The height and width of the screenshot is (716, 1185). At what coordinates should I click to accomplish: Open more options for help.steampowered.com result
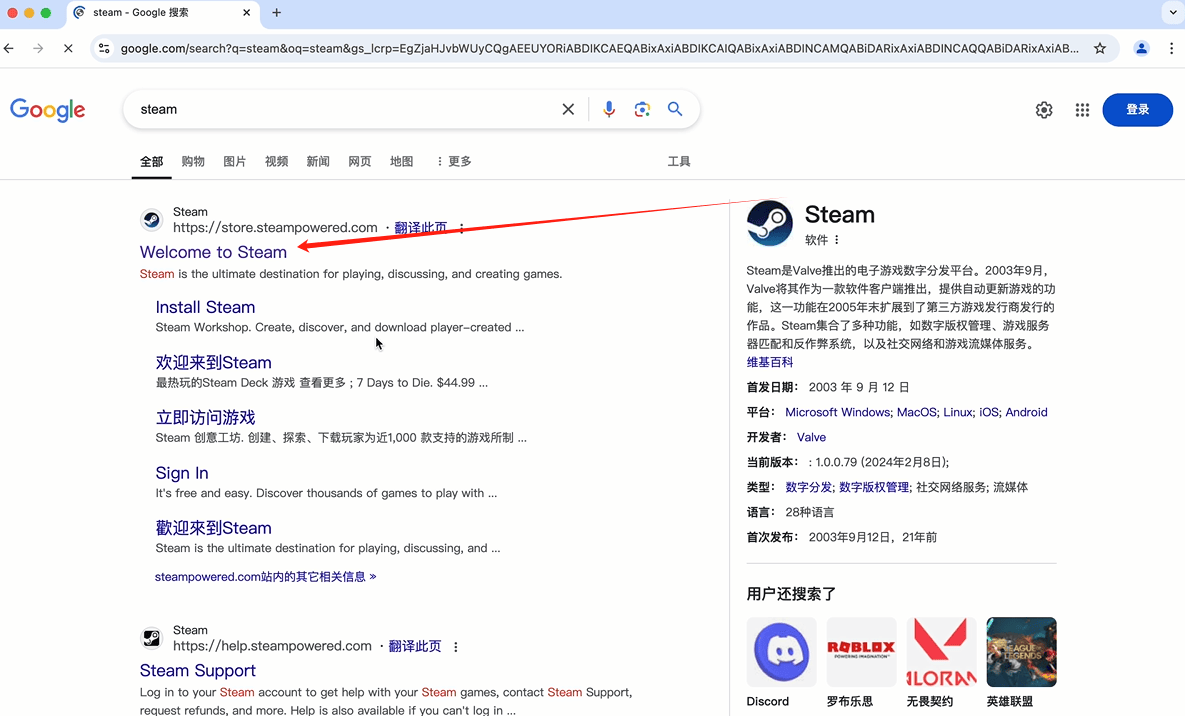coord(455,646)
